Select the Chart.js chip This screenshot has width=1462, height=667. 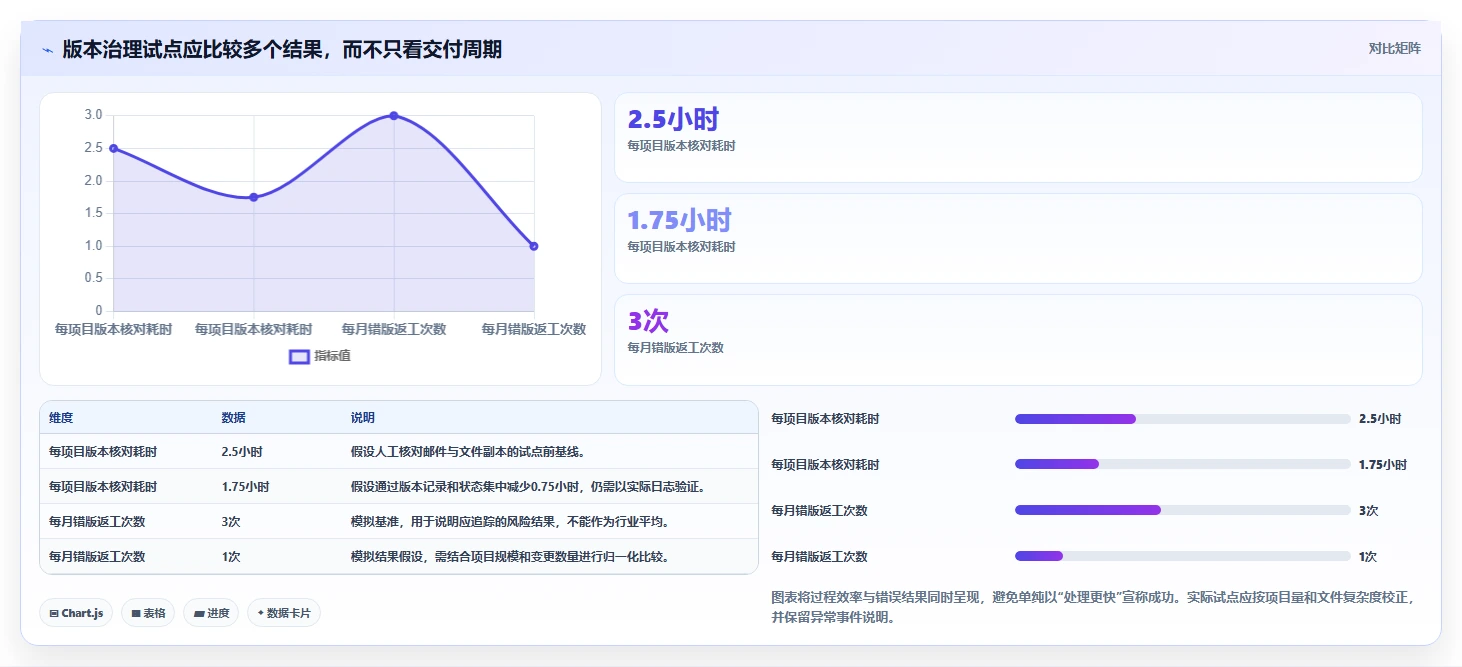point(76,613)
